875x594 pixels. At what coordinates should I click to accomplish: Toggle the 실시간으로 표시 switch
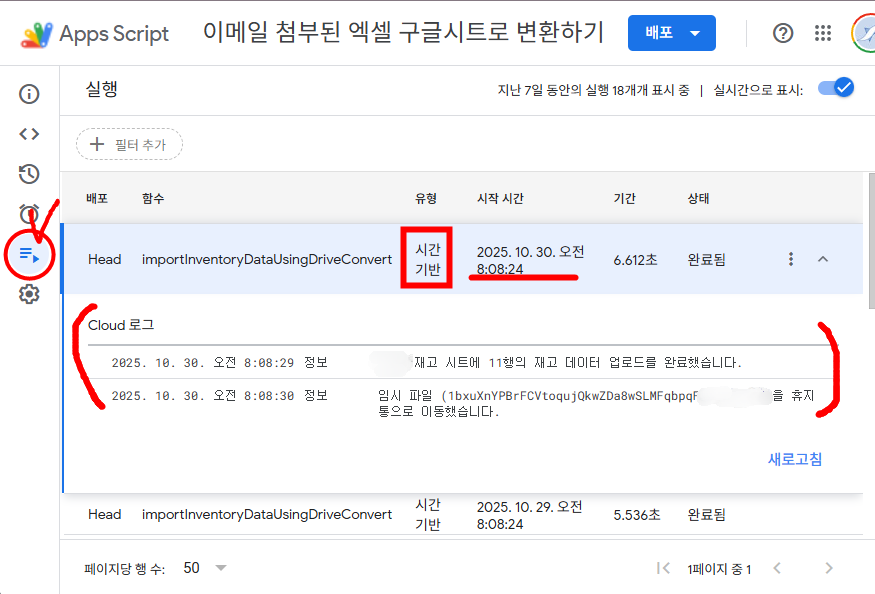click(x=836, y=88)
